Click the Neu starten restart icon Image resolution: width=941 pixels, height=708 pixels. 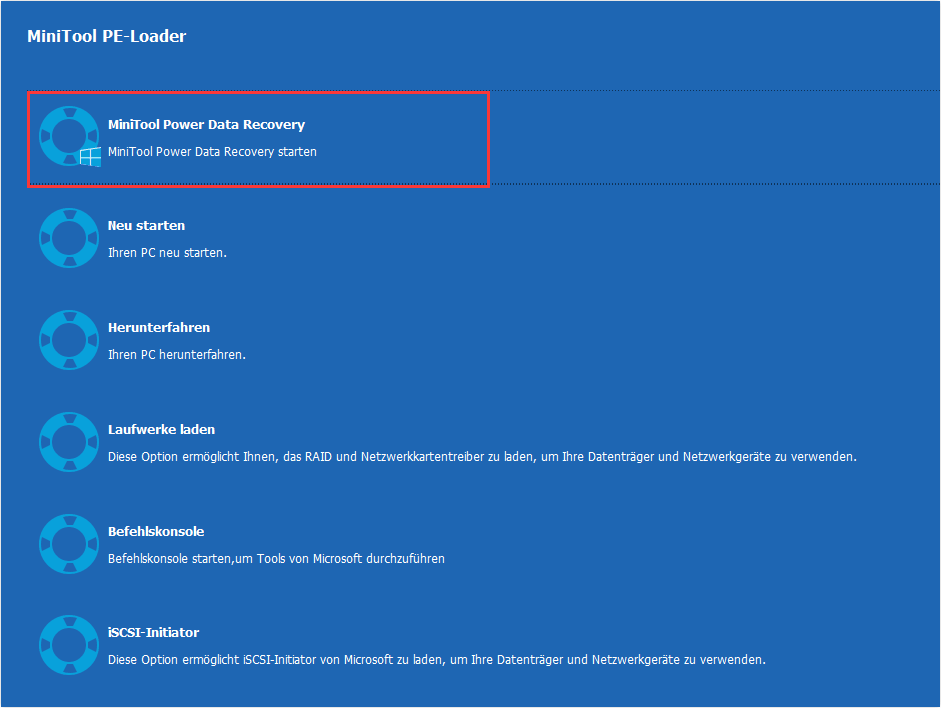[x=68, y=237]
